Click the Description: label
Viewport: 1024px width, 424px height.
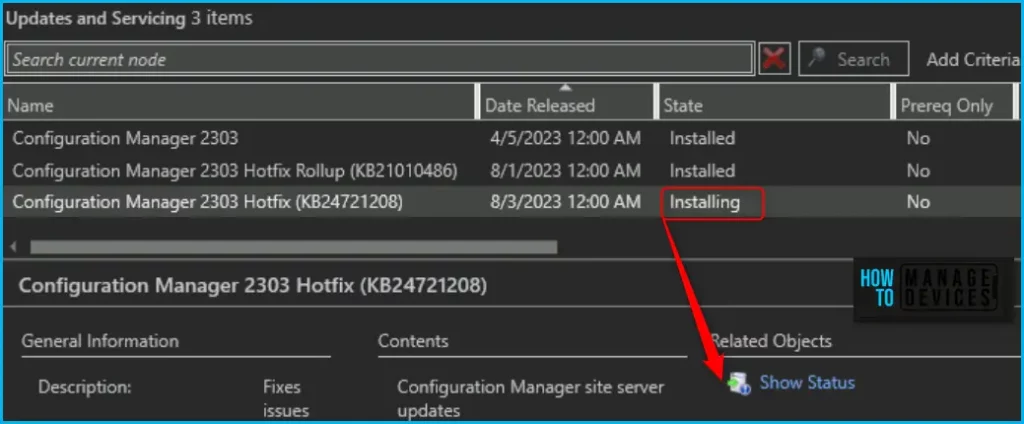[85, 387]
